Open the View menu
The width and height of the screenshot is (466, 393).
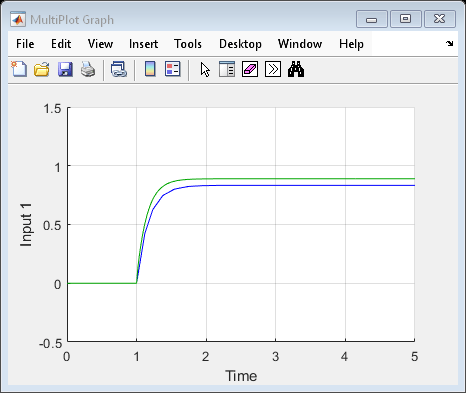click(100, 44)
